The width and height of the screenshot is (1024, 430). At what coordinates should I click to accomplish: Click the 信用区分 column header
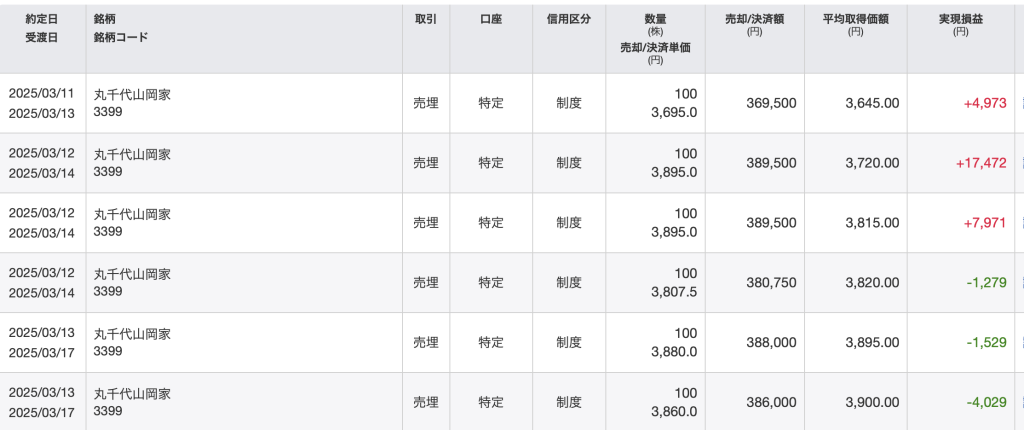tap(569, 19)
